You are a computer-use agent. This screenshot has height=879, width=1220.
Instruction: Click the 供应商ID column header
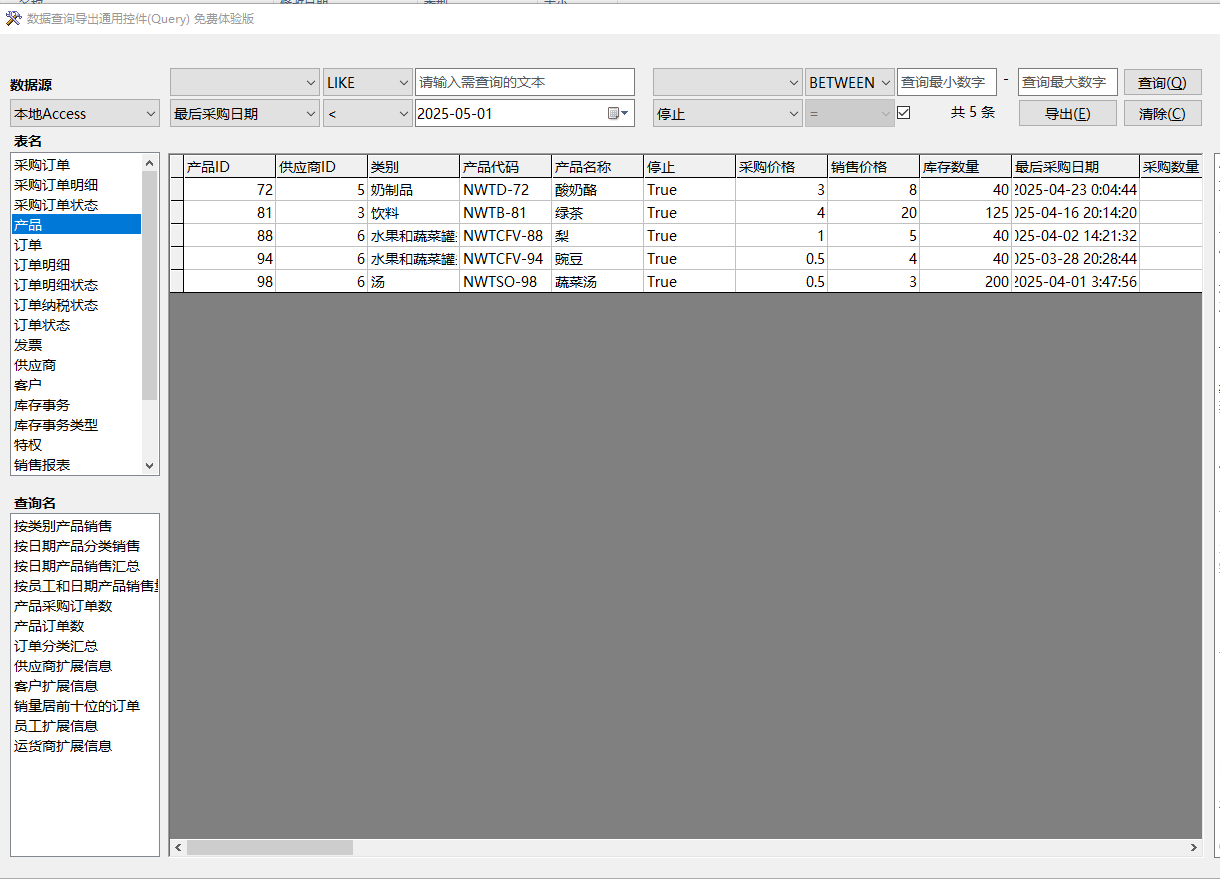321,167
